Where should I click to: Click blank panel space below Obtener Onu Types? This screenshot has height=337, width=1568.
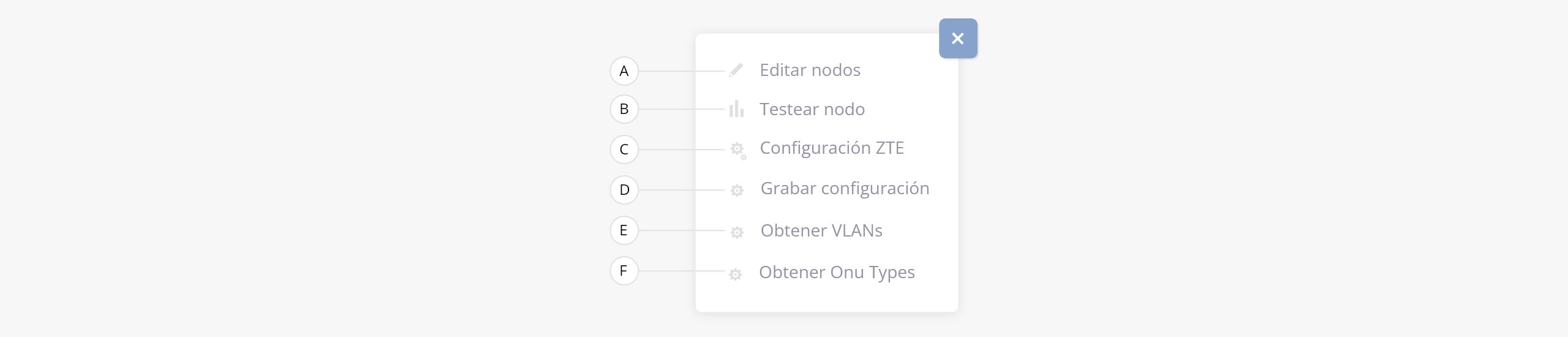pos(827,298)
